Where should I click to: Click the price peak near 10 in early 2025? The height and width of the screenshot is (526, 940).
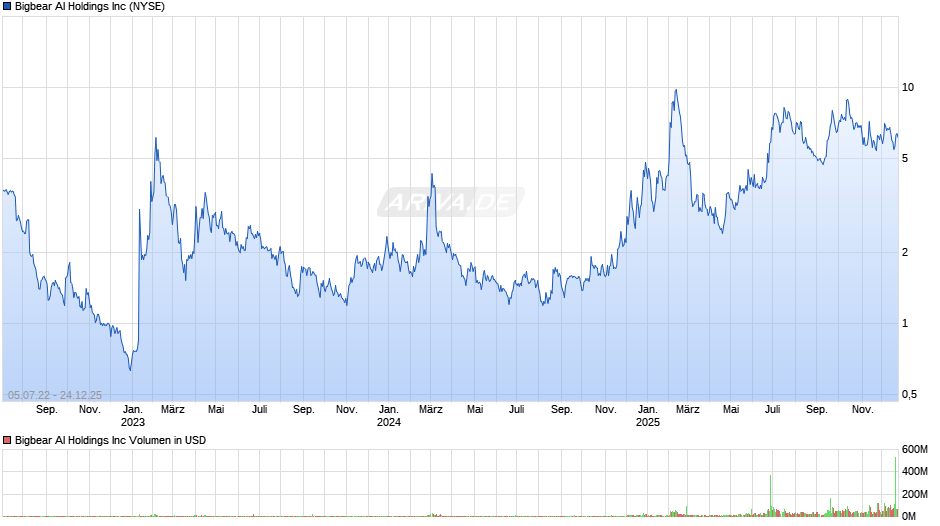pyautogui.click(x=676, y=91)
